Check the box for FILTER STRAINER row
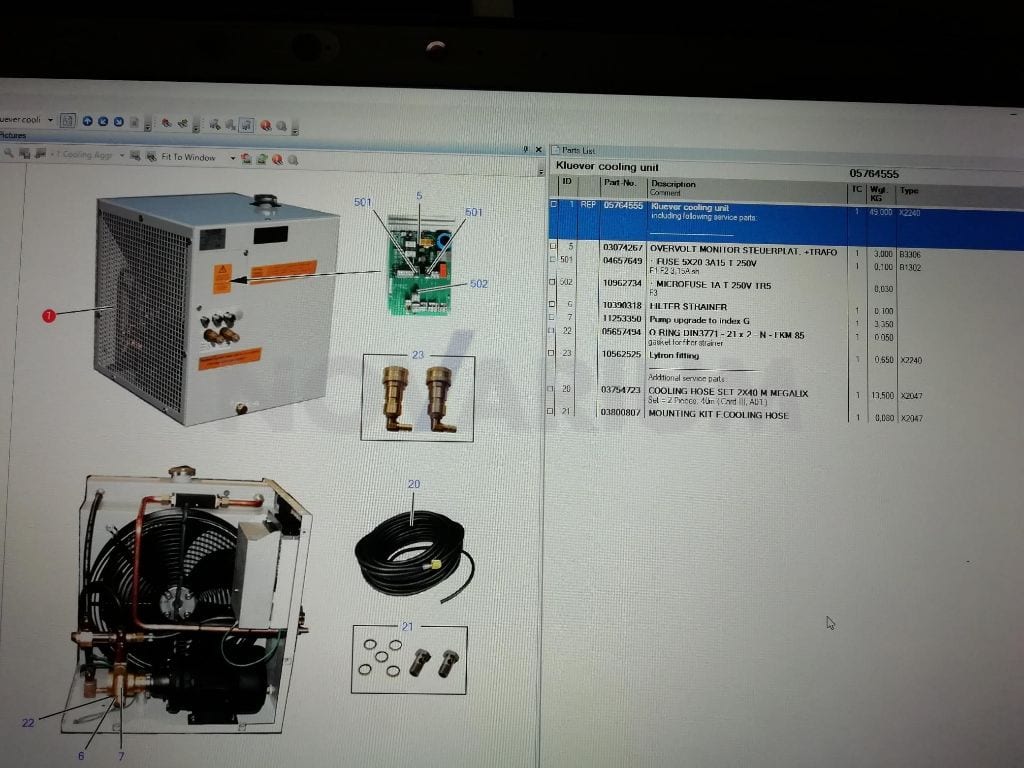Image resolution: width=1024 pixels, height=768 pixels. (552, 304)
